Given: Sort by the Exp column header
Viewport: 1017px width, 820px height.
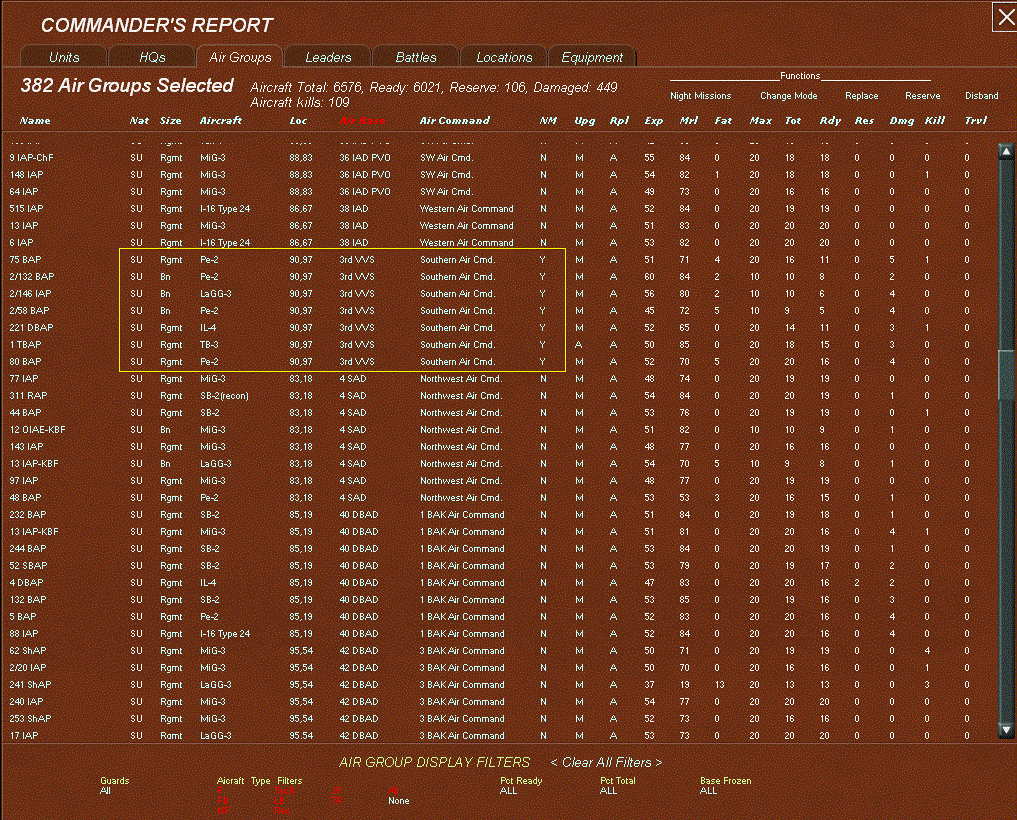Looking at the screenshot, I should tap(654, 121).
